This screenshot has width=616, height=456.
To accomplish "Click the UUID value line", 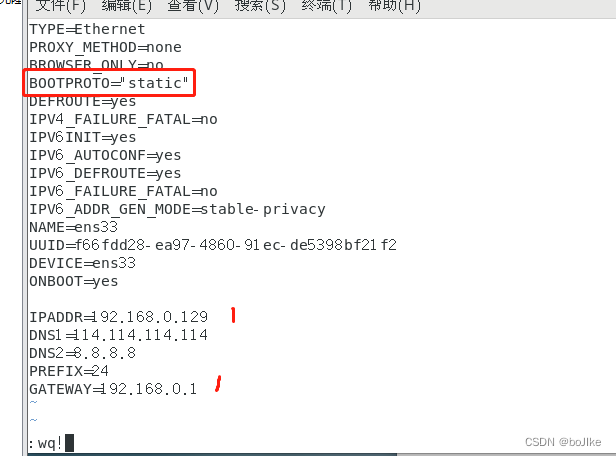I will click(x=213, y=245).
